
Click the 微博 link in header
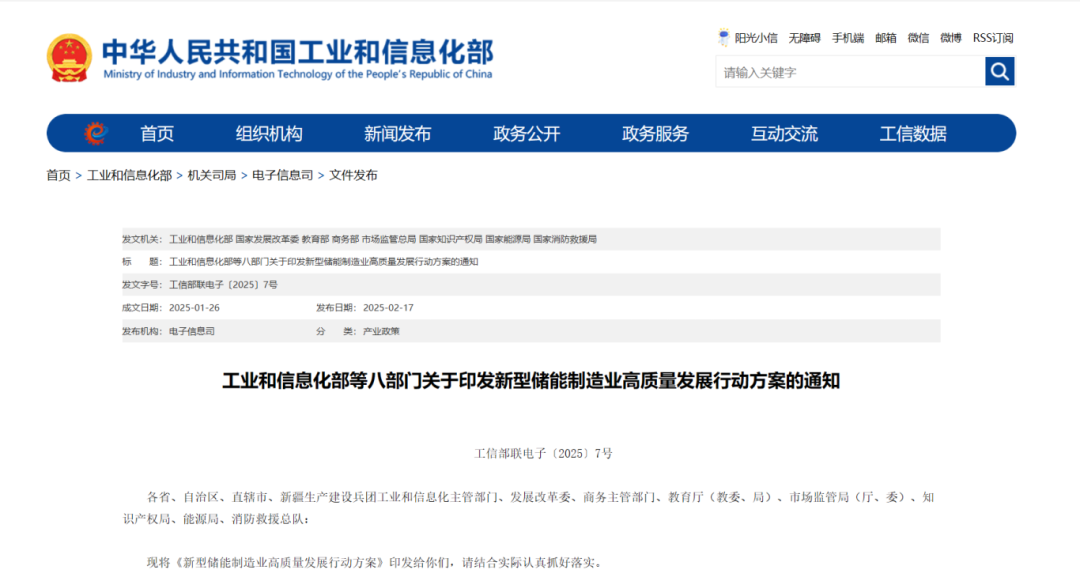(x=950, y=38)
